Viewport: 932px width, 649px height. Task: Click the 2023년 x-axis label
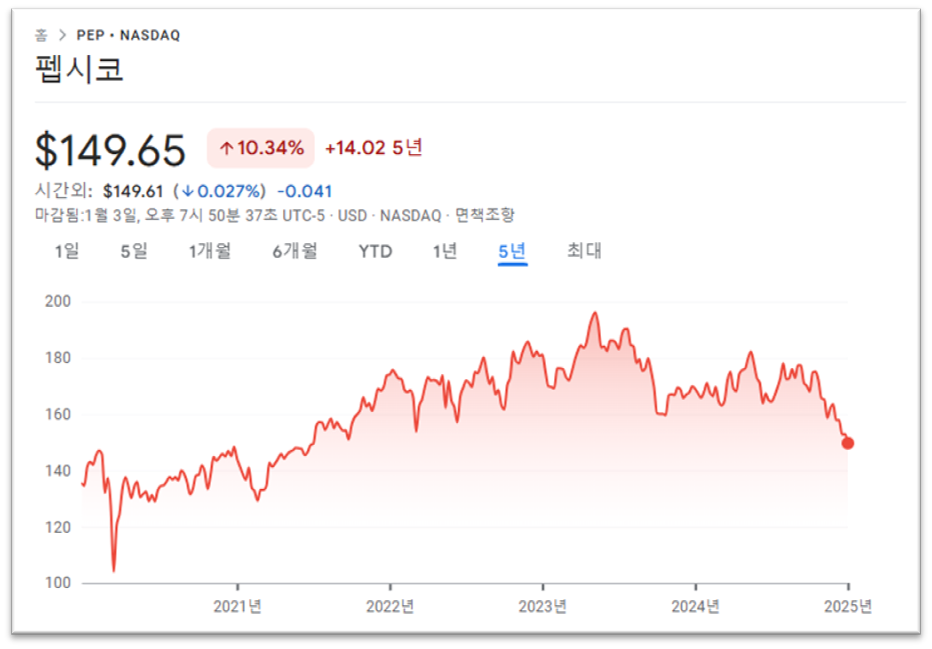[x=542, y=606]
